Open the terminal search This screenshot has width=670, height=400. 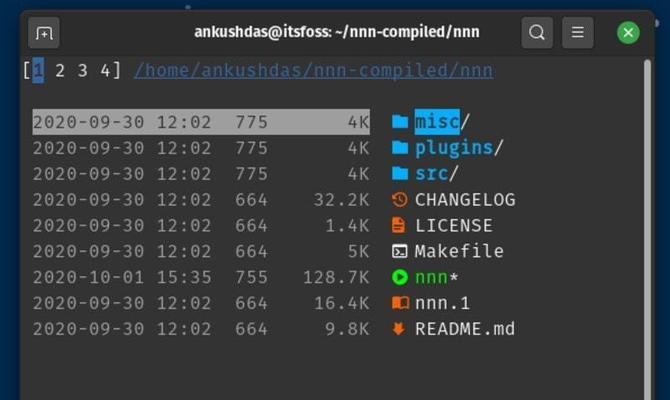[537, 32]
